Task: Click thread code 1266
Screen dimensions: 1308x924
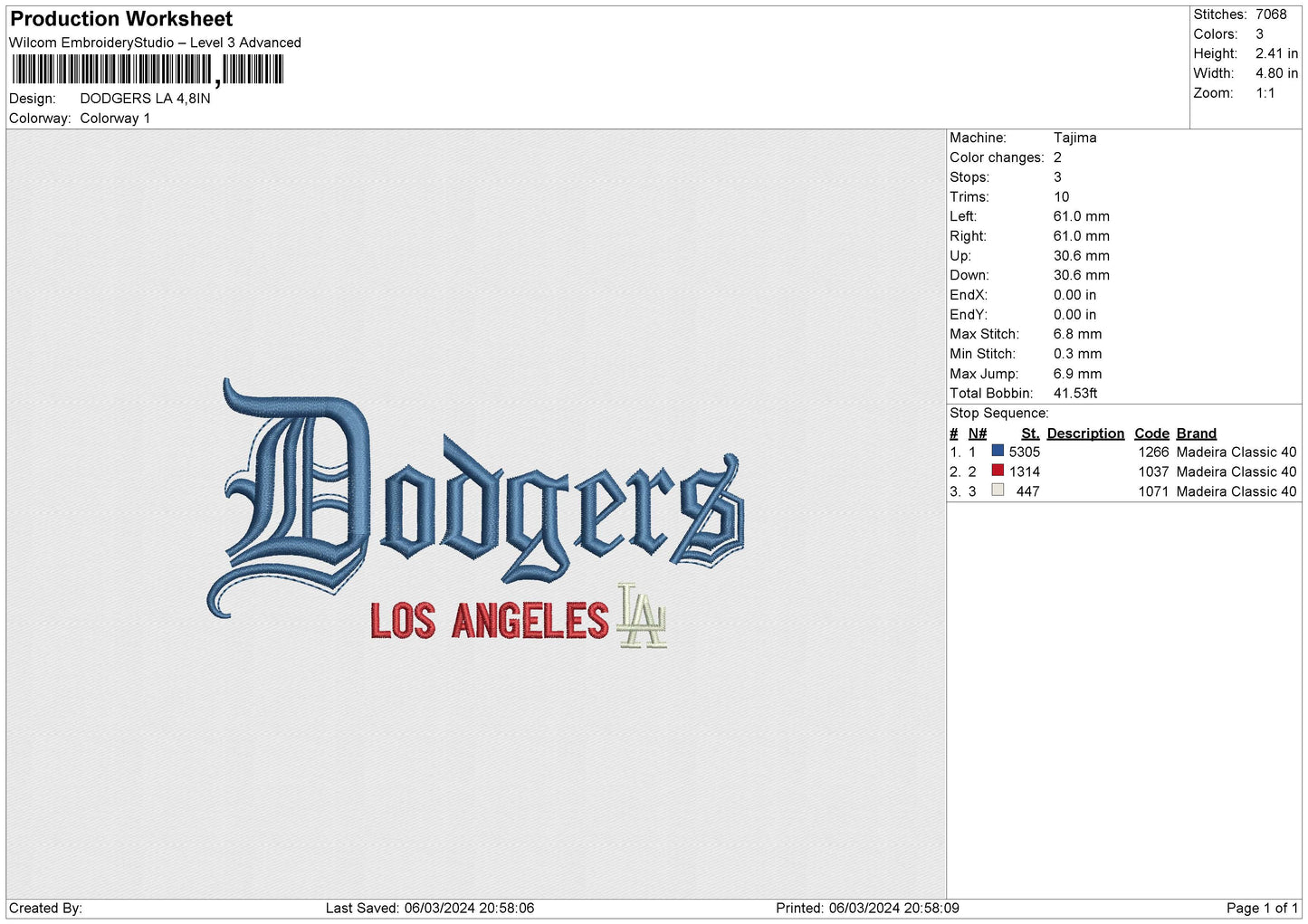Action: [1153, 452]
